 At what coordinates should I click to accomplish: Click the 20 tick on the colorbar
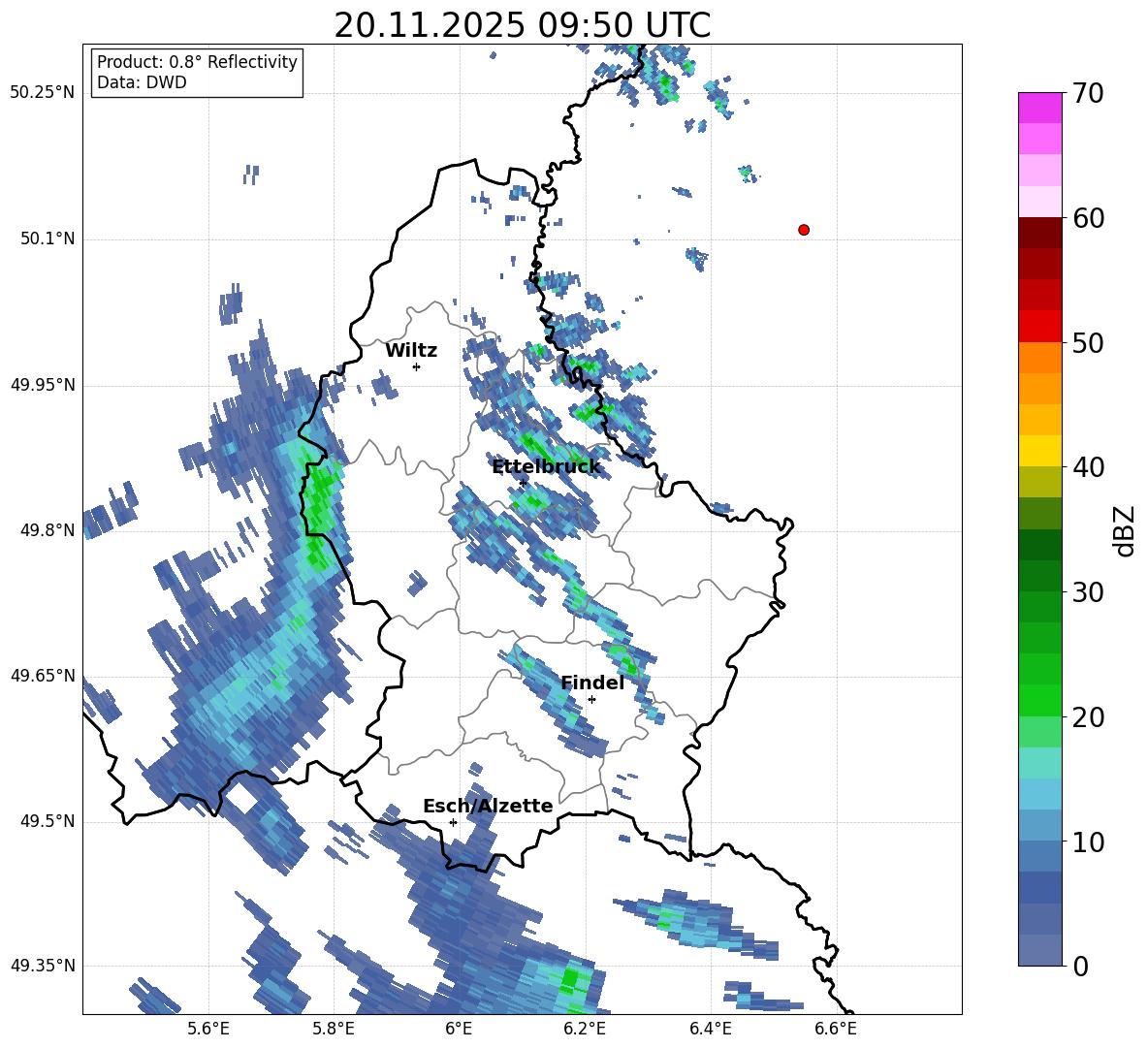(x=1088, y=716)
